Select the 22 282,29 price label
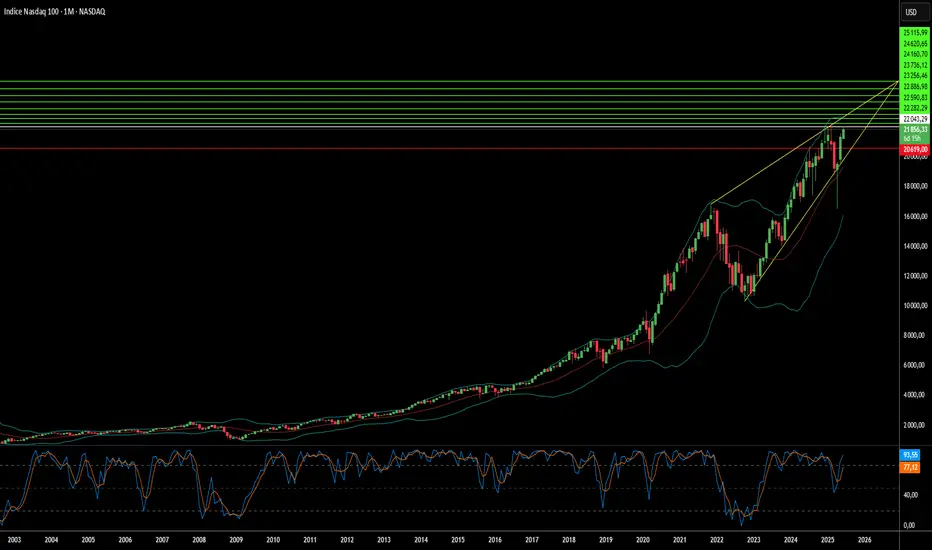Screen dimensions: 932x550 click(x=915, y=108)
